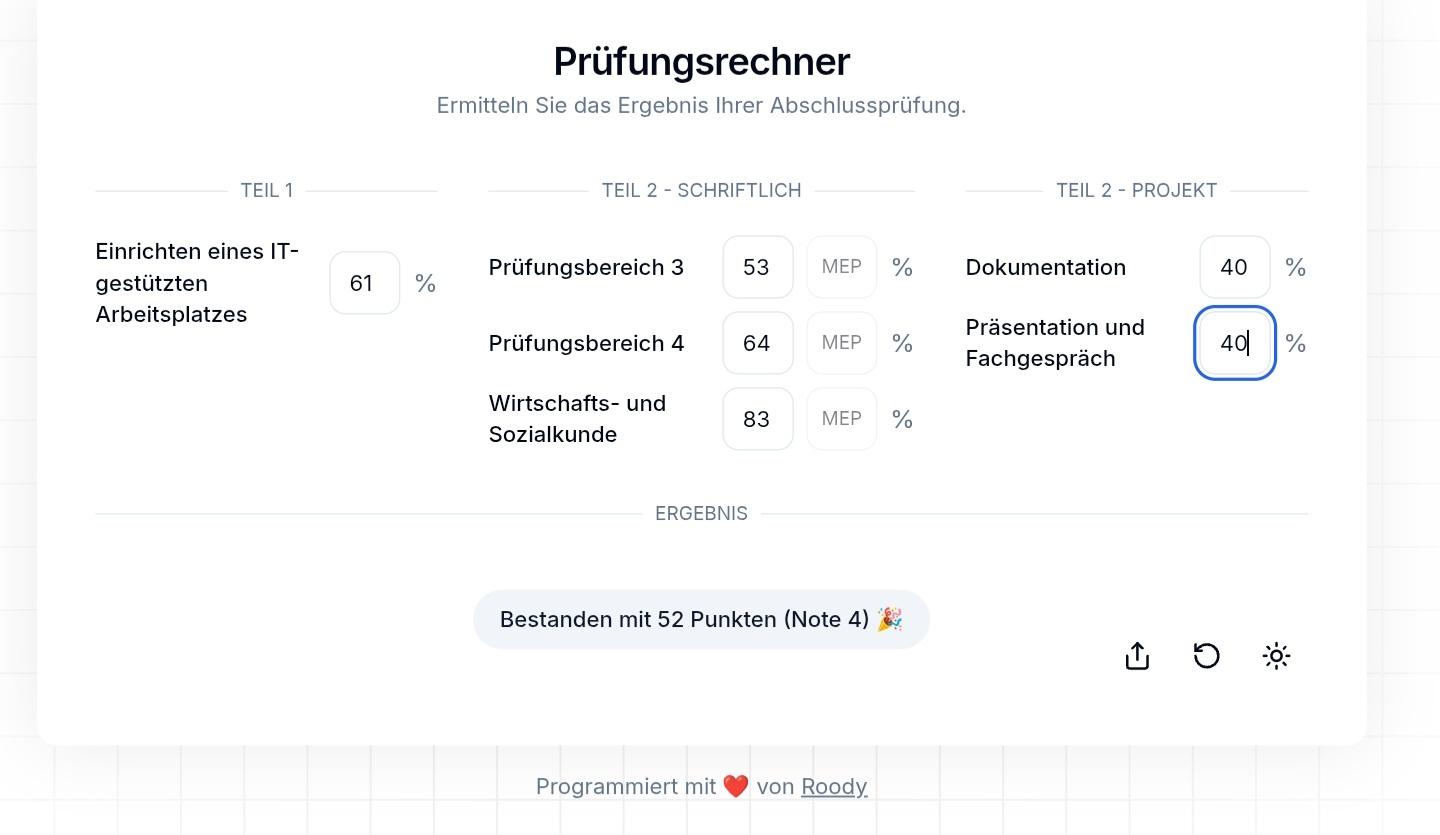Screen dimensions: 1440x835
Task: Click the MEP field for Prüfungsbereich 4
Action: tap(841, 343)
